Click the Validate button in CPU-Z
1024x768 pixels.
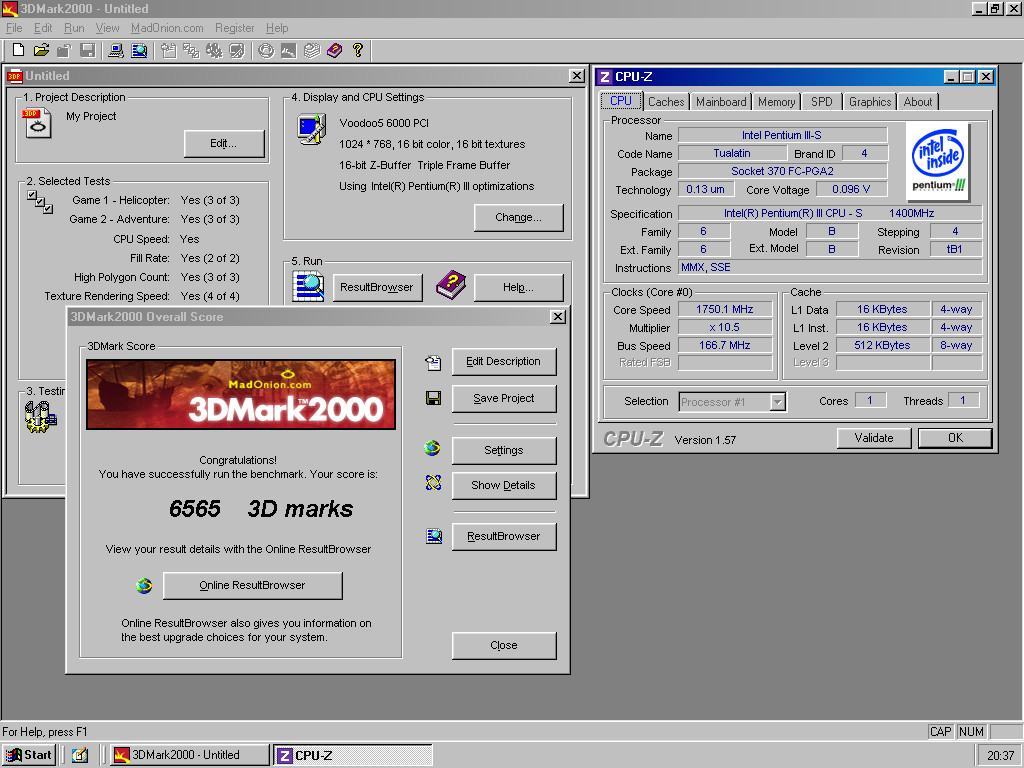click(873, 438)
